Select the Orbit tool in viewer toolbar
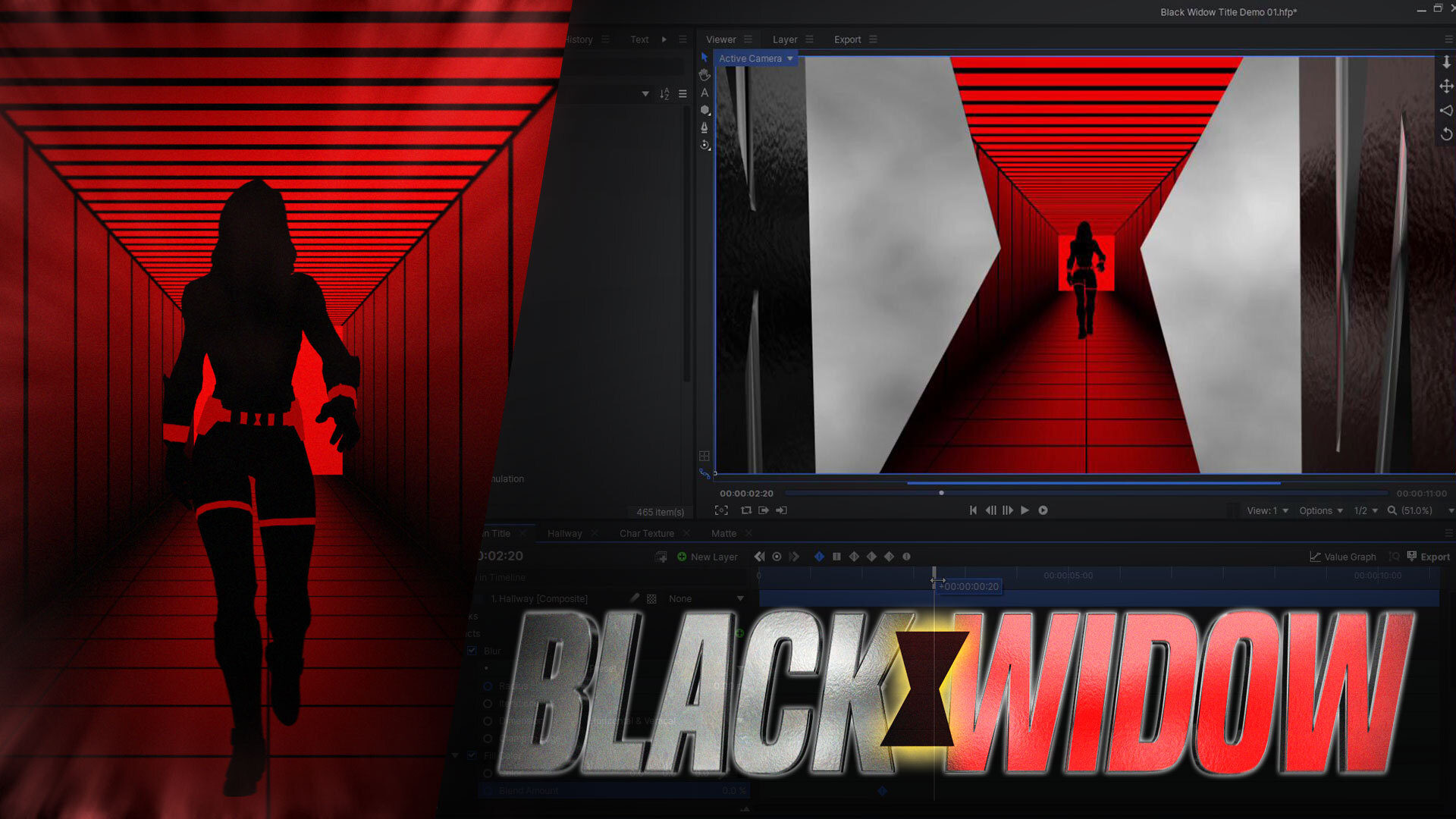This screenshot has height=819, width=1456. [704, 145]
